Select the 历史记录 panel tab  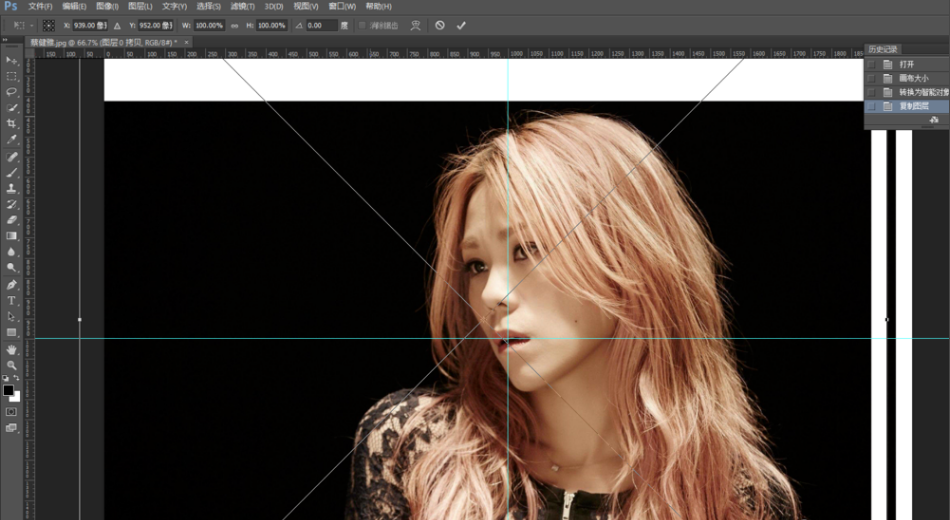click(883, 49)
